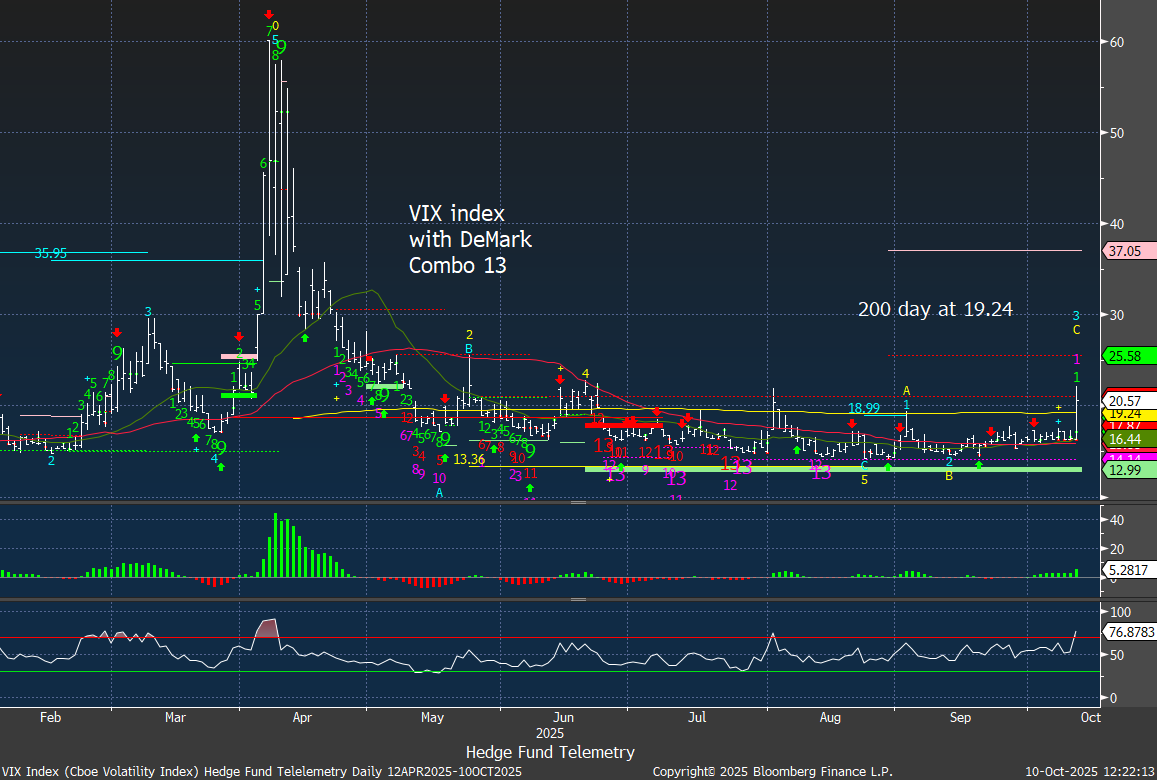
Task: Click the red down arrow above April's spike
Action: point(269,14)
